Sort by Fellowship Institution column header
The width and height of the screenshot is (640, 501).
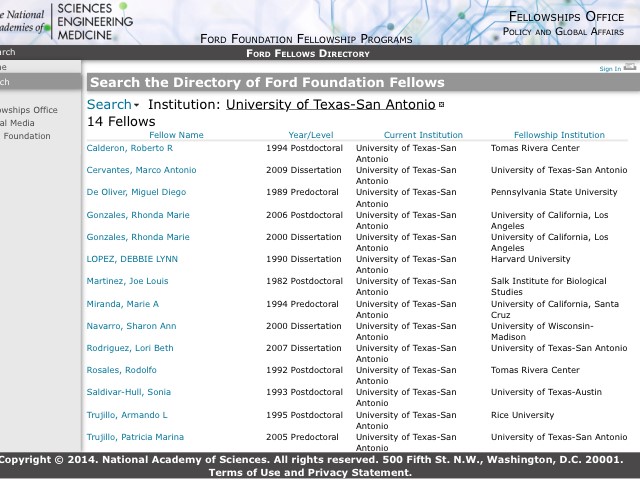tap(559, 135)
